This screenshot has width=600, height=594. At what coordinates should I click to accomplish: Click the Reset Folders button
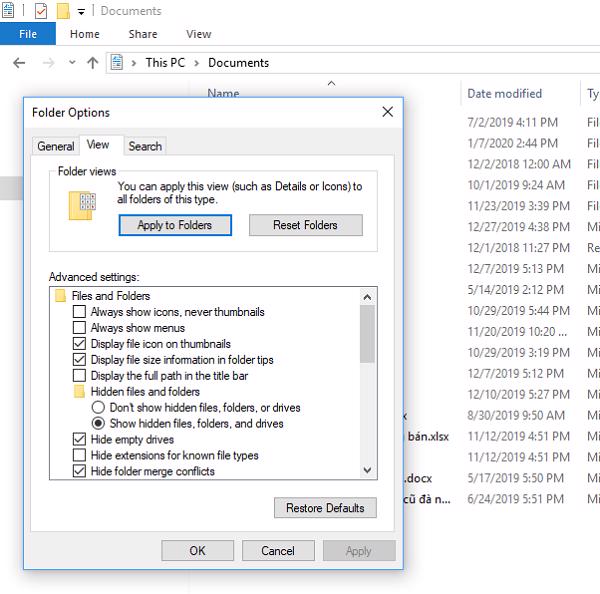tap(305, 225)
